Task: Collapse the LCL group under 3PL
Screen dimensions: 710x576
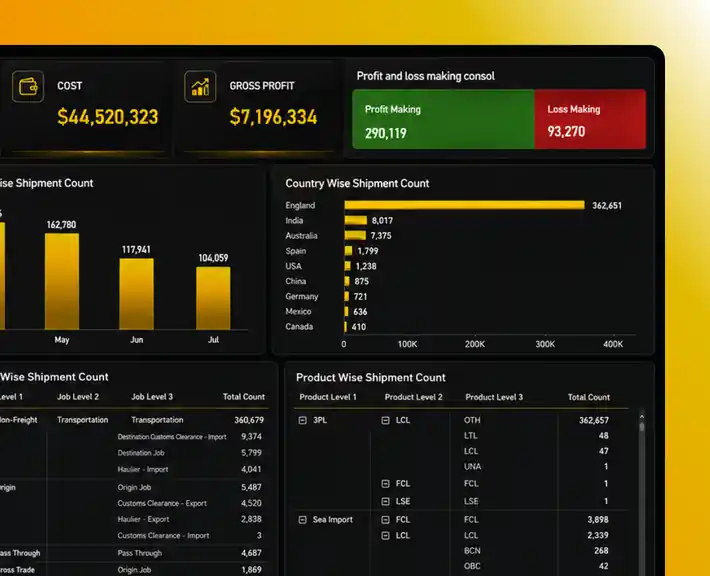Action: pyautogui.click(x=385, y=420)
